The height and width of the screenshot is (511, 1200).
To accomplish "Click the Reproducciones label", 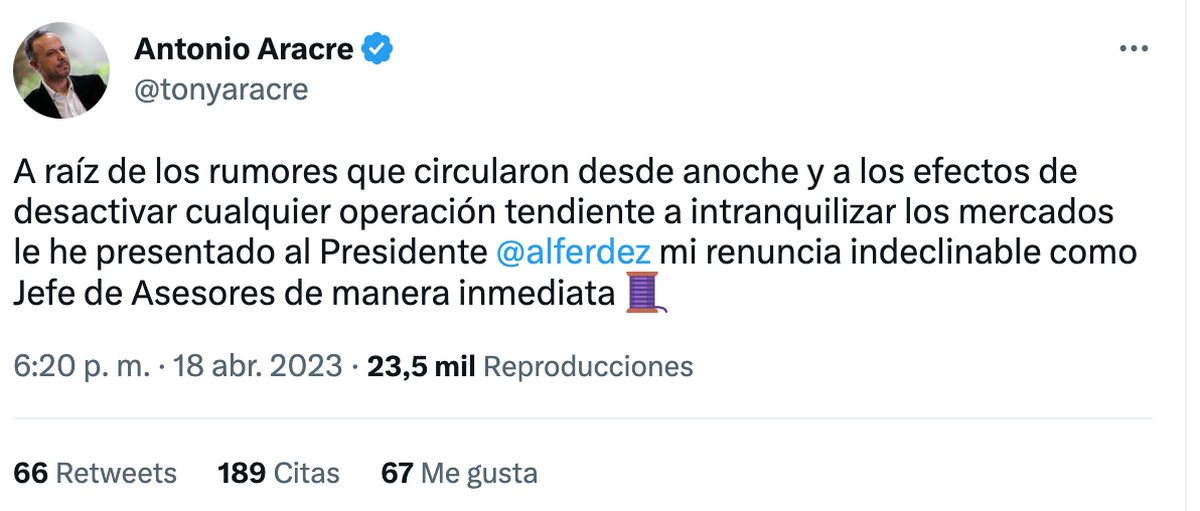I will point(587,366).
